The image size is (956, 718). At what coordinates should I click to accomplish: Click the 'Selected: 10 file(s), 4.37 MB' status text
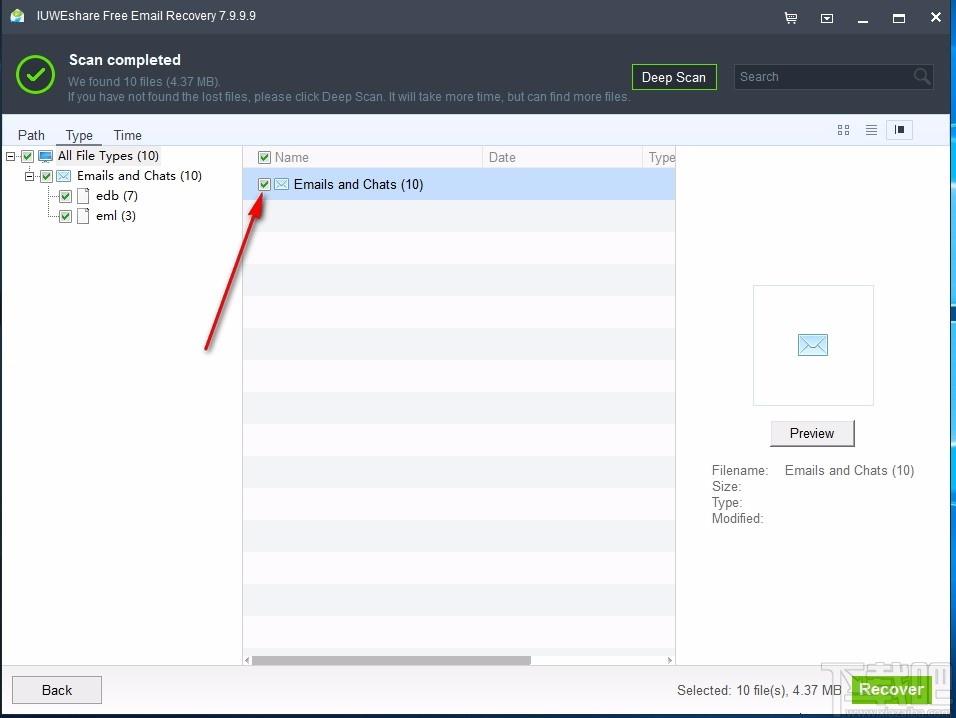coord(759,691)
